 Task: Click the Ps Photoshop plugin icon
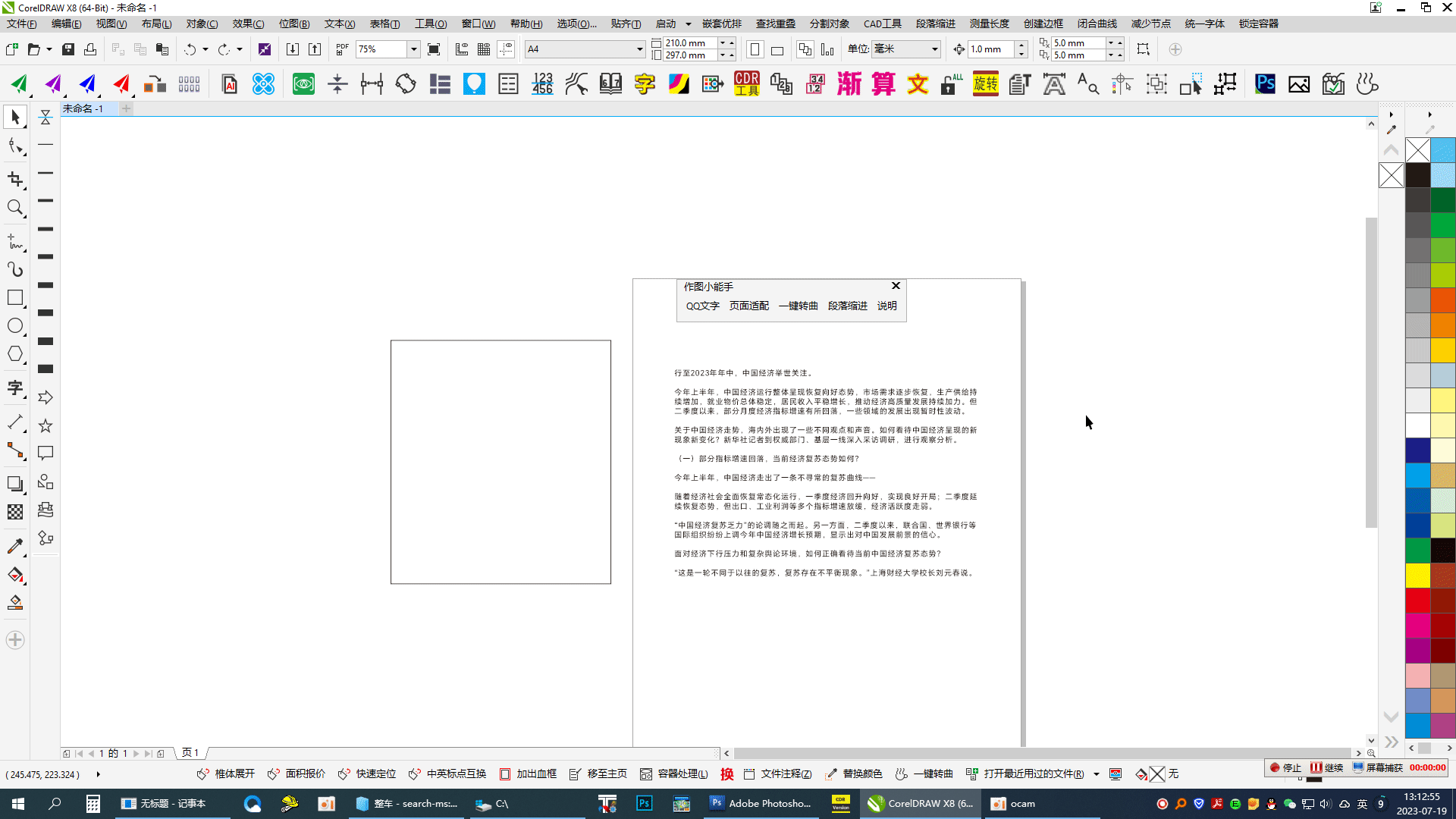coord(1264,84)
